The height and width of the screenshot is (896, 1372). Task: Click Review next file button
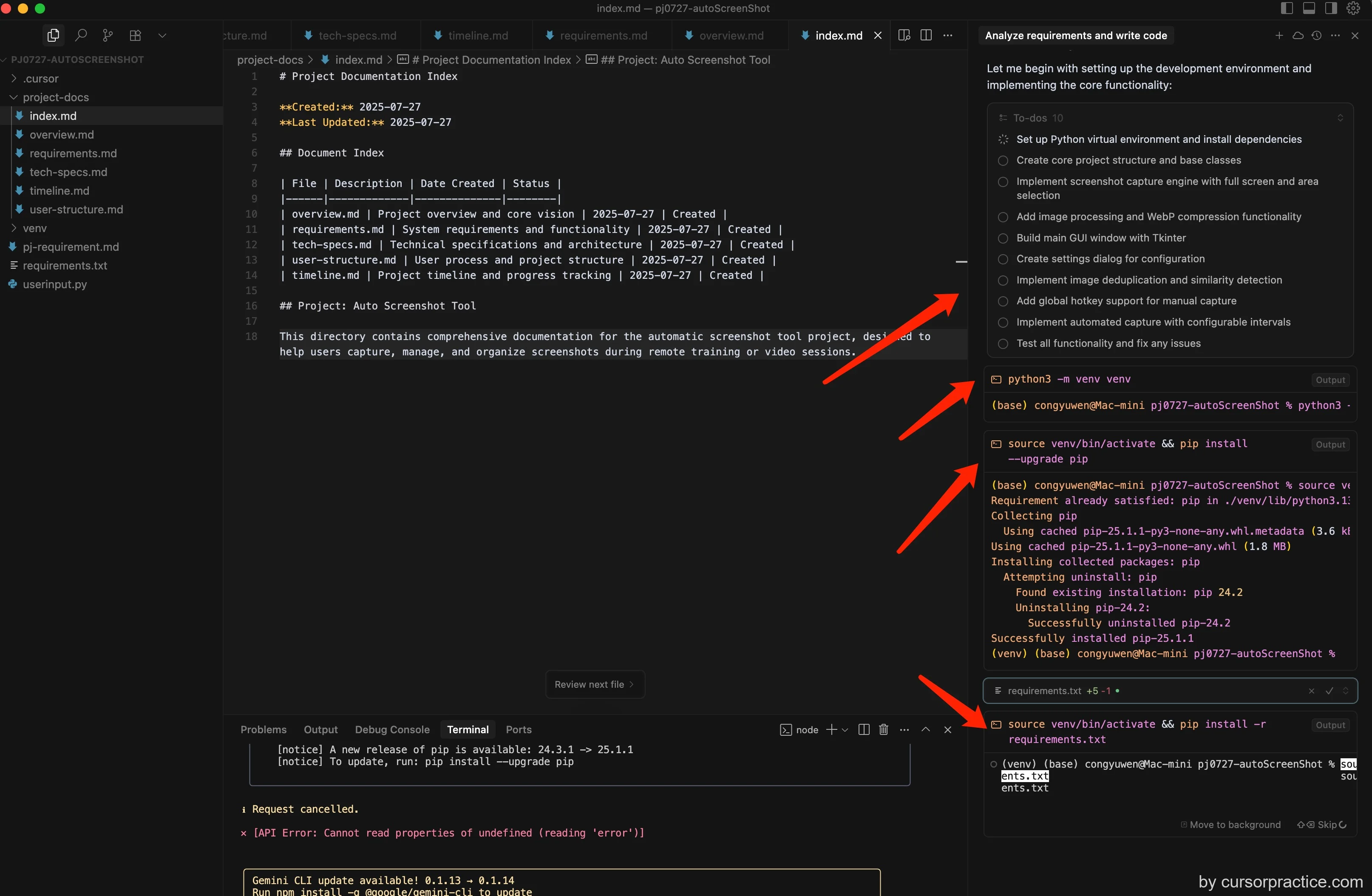coord(594,684)
